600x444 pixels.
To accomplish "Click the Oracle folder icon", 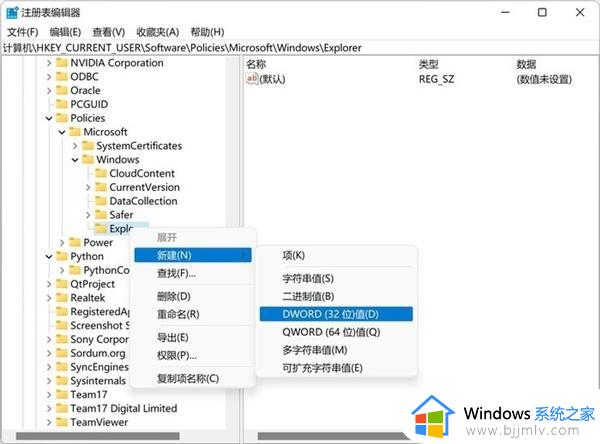I will tap(62, 90).
